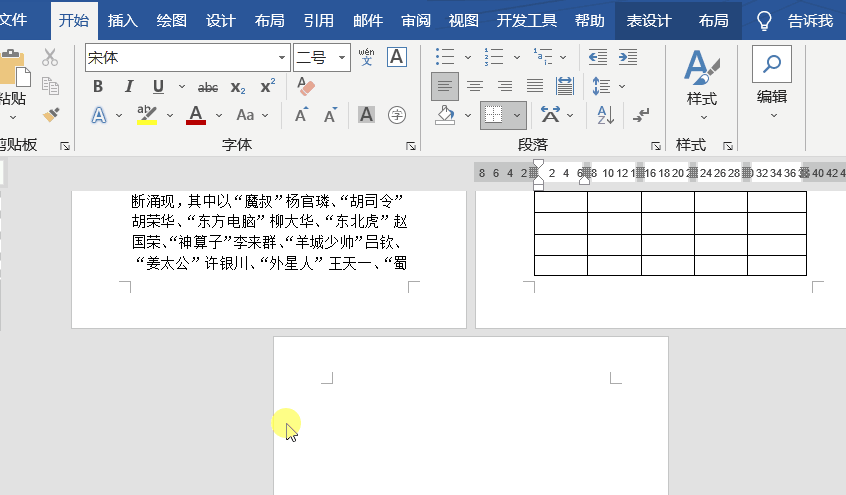Select the Format Painter brush
This screenshot has height=495, width=846.
coord(51,114)
